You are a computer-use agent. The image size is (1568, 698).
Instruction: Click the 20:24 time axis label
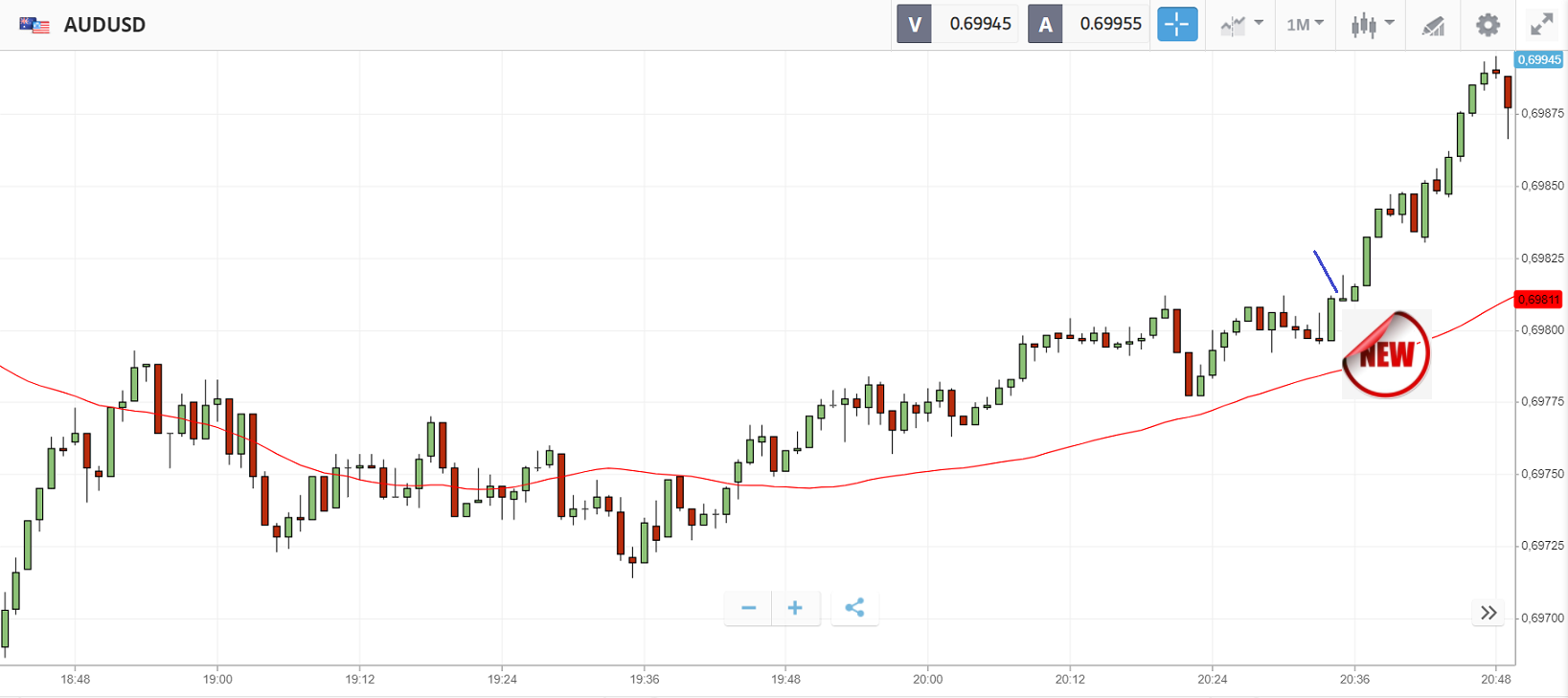click(x=1213, y=680)
